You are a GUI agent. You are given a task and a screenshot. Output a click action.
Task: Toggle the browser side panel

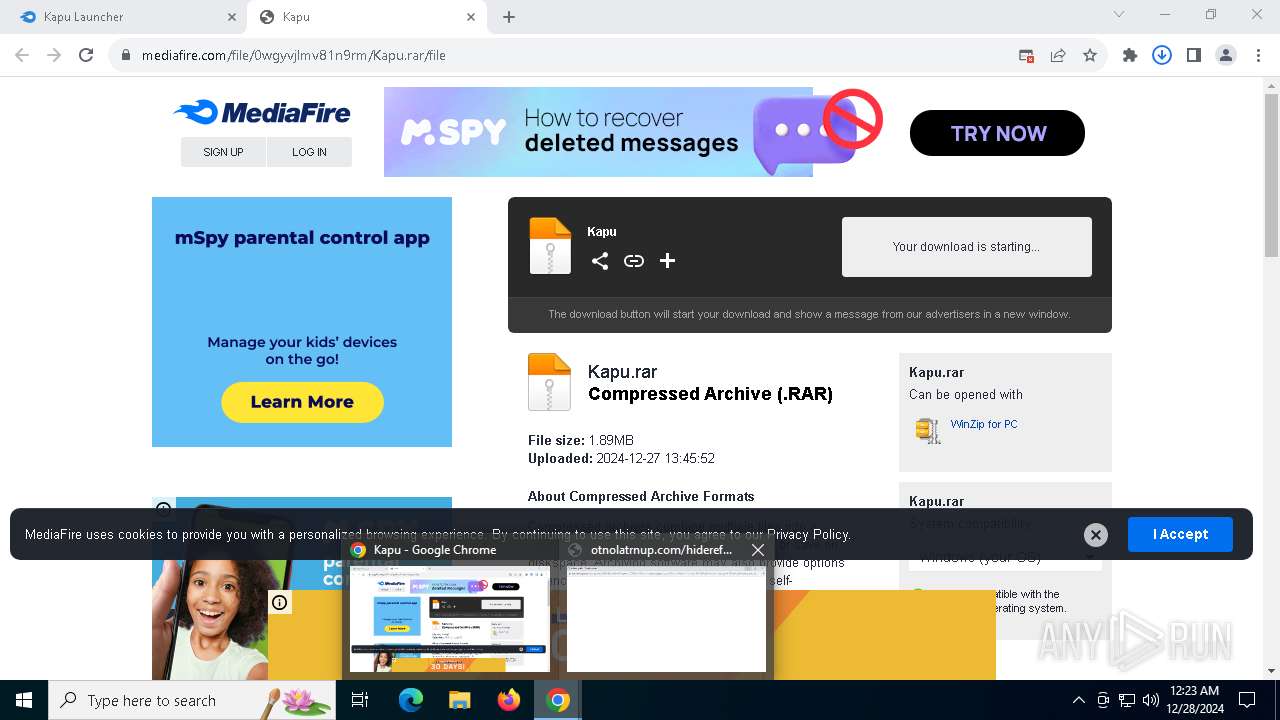[x=1194, y=55]
